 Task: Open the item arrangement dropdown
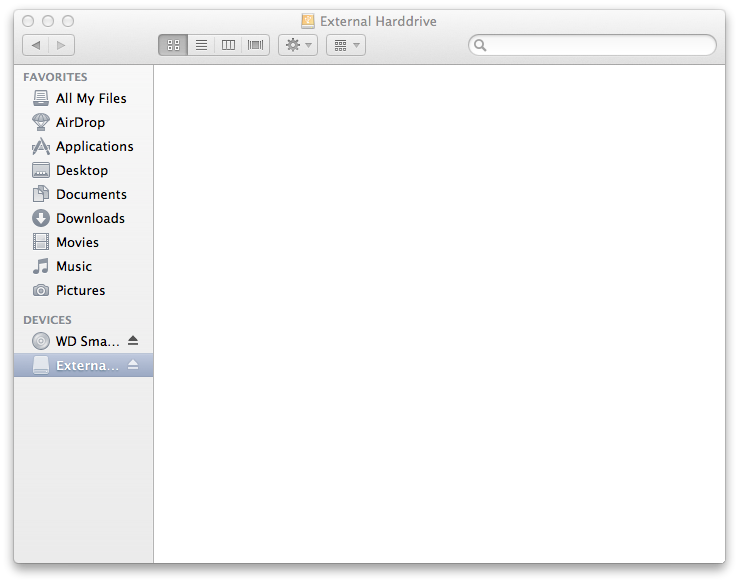click(346, 45)
